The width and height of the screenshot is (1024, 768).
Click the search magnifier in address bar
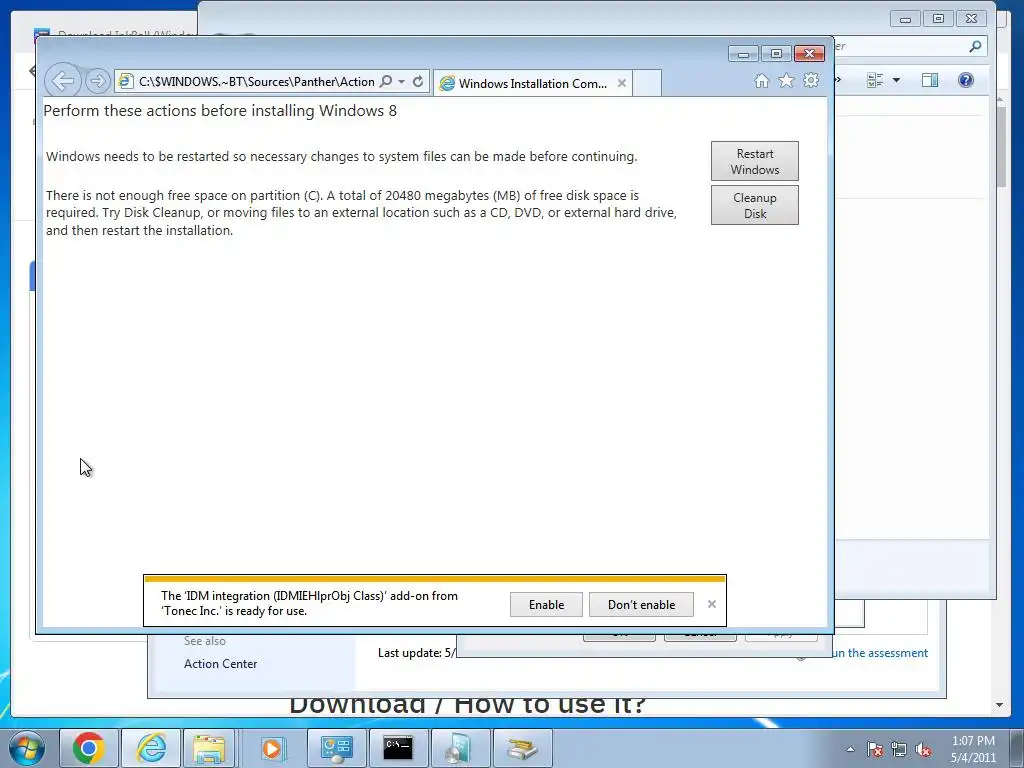coord(386,82)
